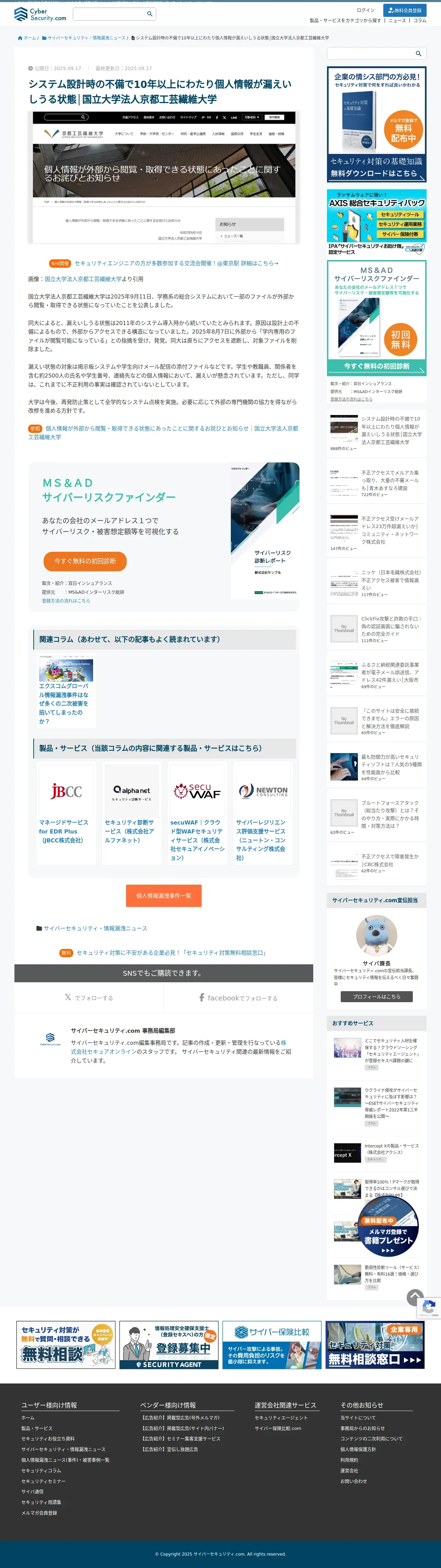Screen dimensions: 441x1568
Task: Click the folder icon below article
Action: click(39, 928)
